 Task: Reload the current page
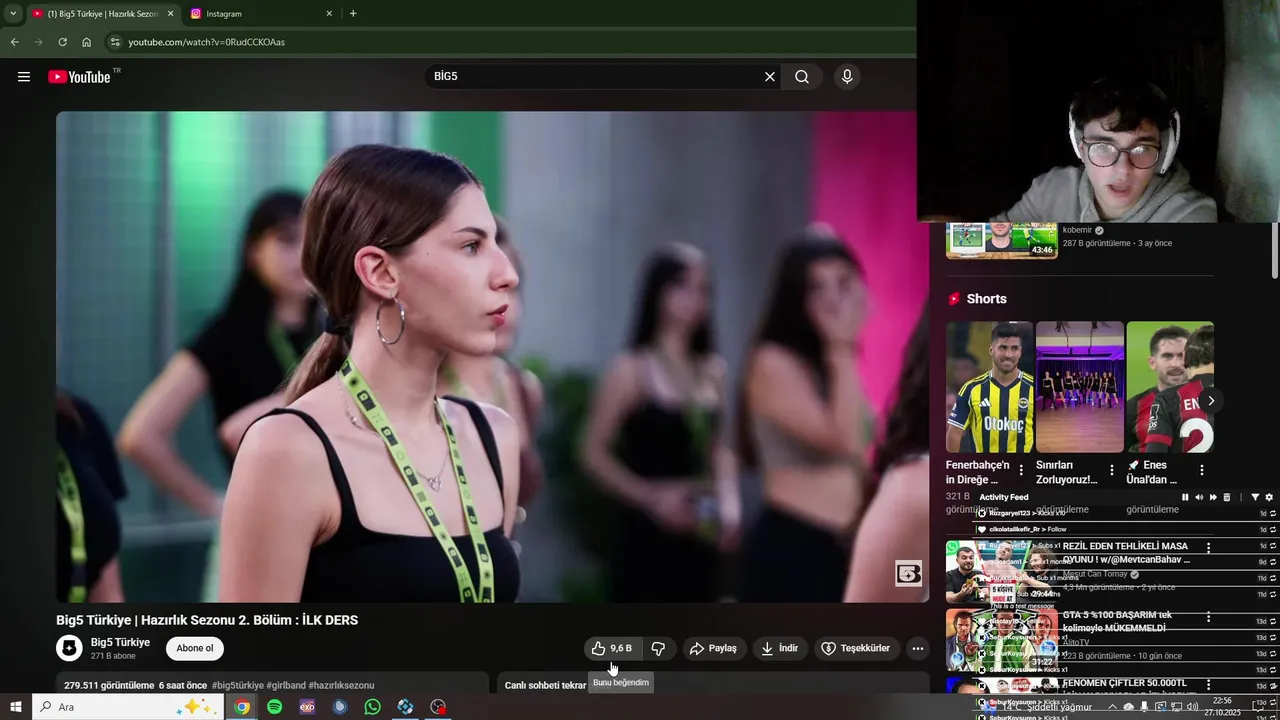(62, 42)
